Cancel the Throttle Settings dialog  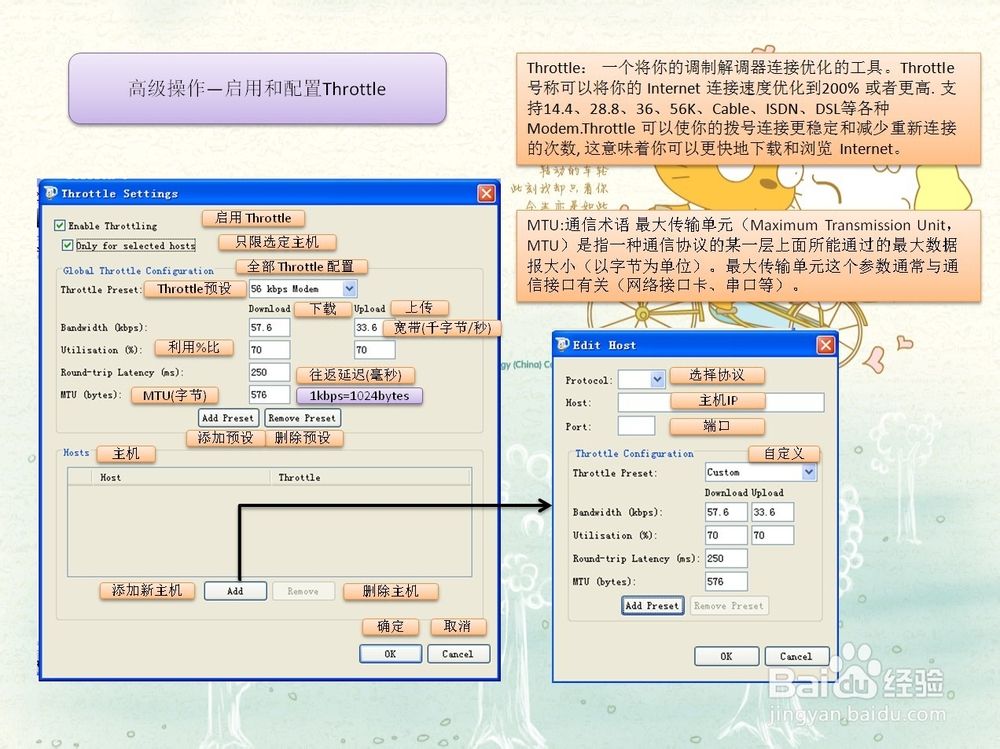pos(458,654)
